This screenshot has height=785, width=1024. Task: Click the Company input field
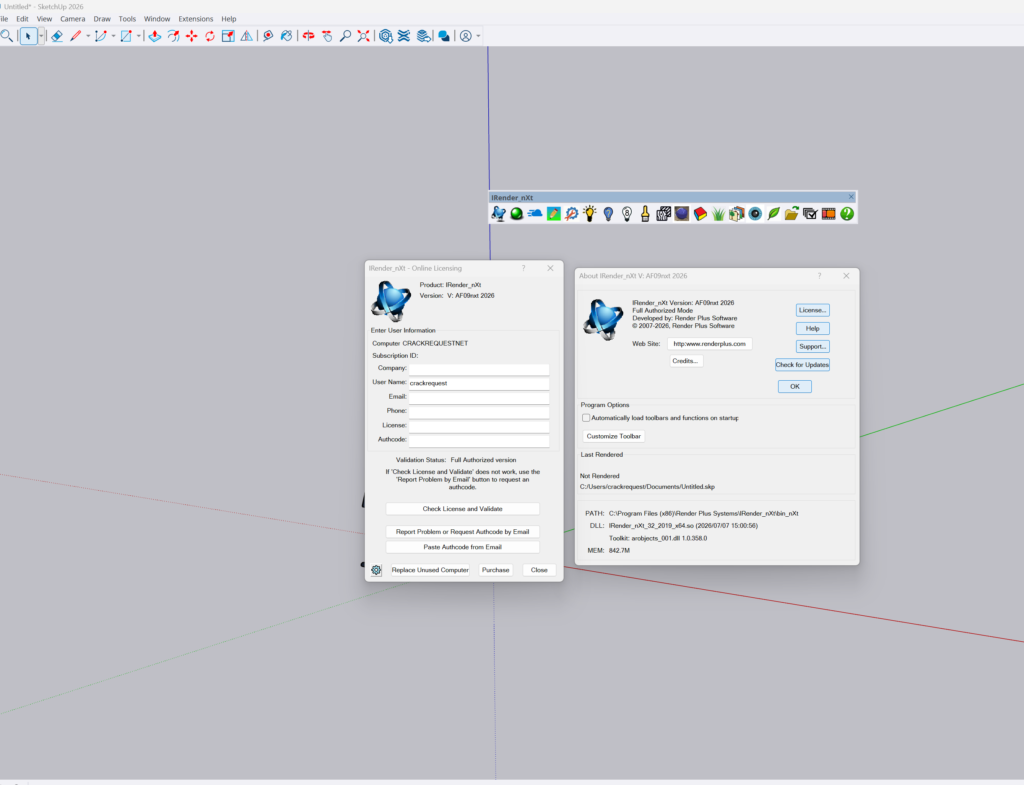[x=479, y=369]
